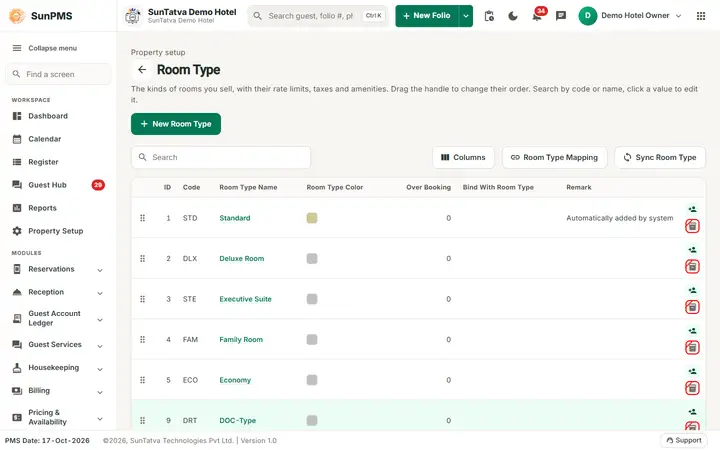The image size is (720, 450).
Task: Click the drag handle of Deluxe Room row
Action: (x=142, y=259)
